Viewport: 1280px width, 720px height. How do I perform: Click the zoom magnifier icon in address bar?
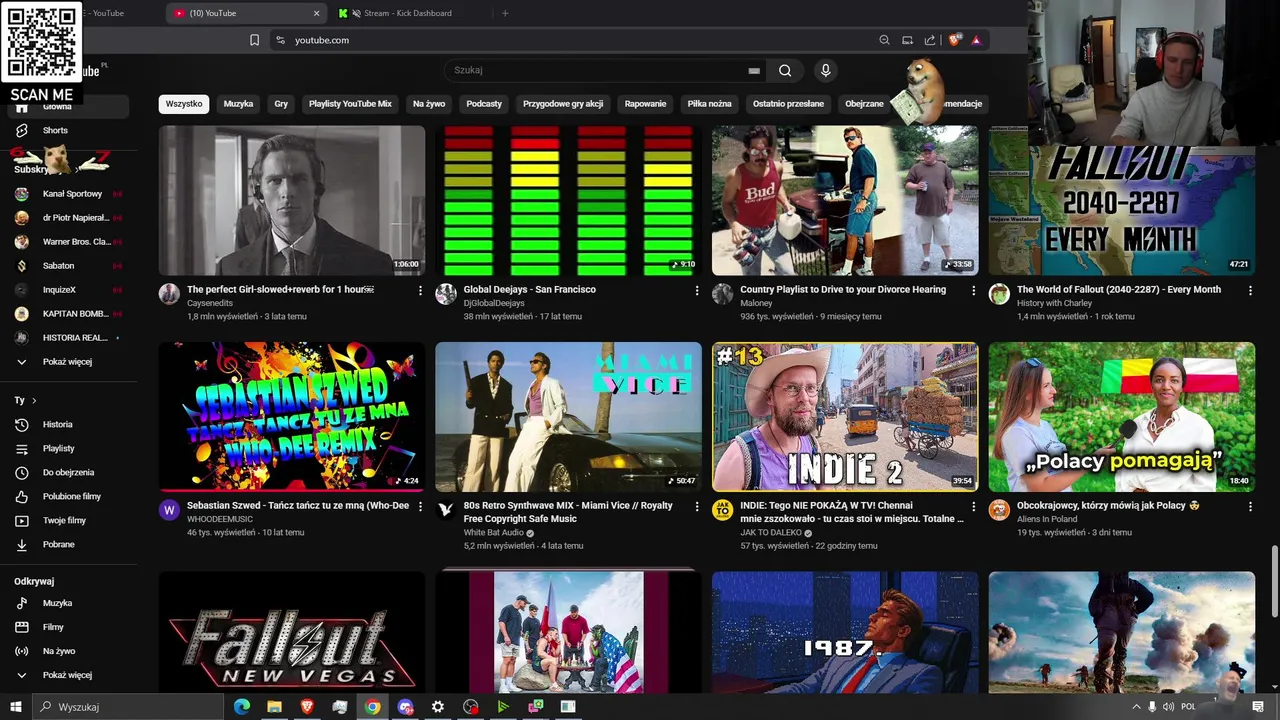click(884, 40)
